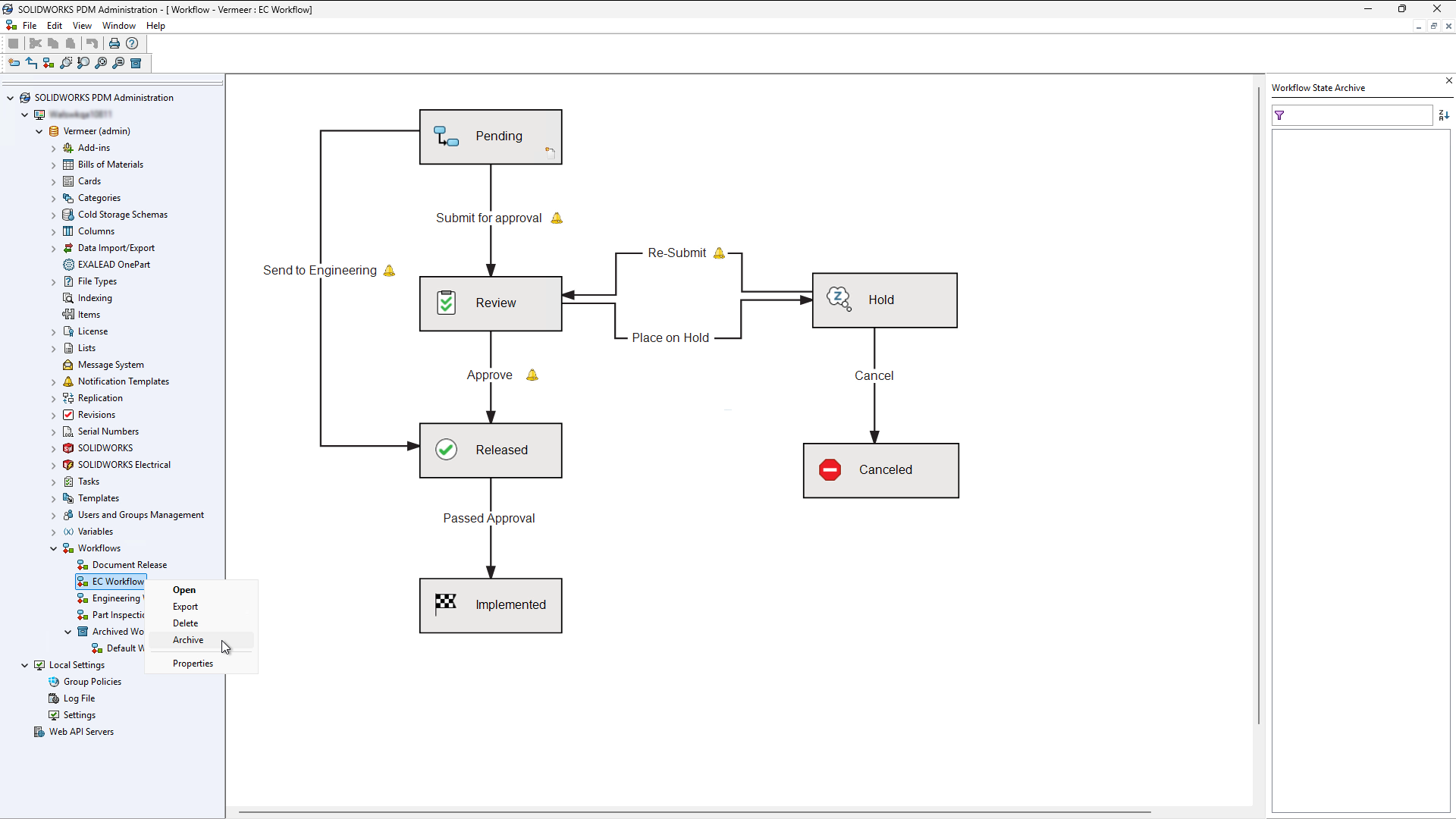Image resolution: width=1456 pixels, height=819 pixels.
Task: Expand the Users and Groups Management node
Action: [x=54, y=516]
